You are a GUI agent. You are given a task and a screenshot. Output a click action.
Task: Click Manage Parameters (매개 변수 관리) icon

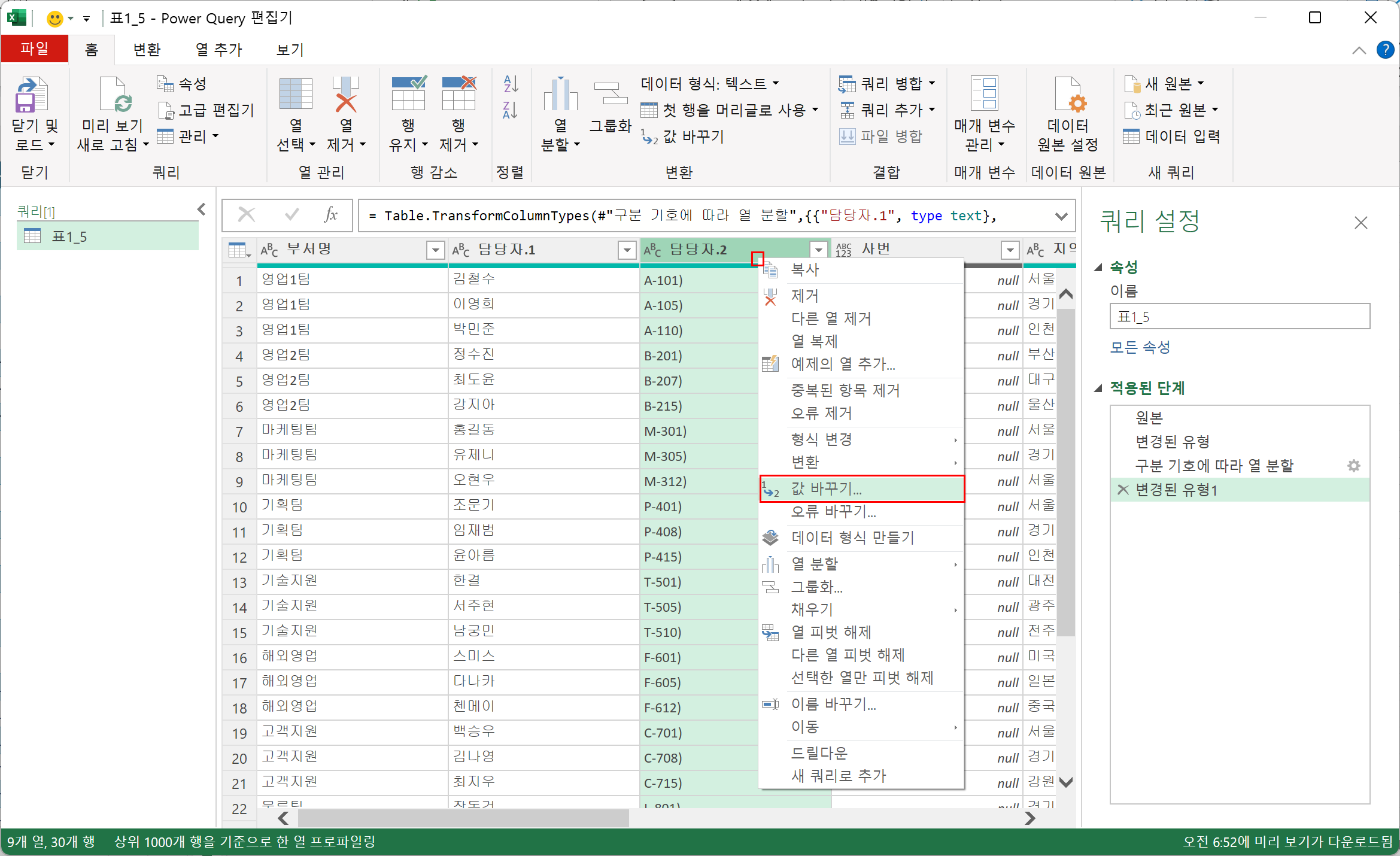pyautogui.click(x=985, y=93)
